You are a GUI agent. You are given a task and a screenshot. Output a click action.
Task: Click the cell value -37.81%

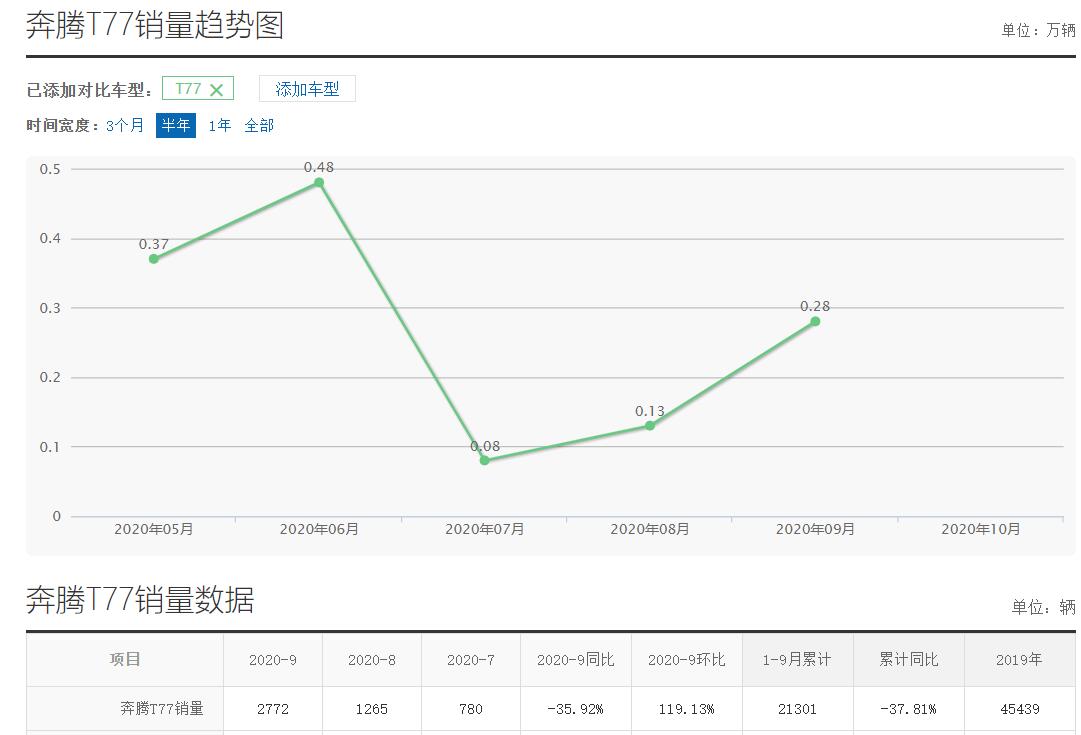pos(909,709)
